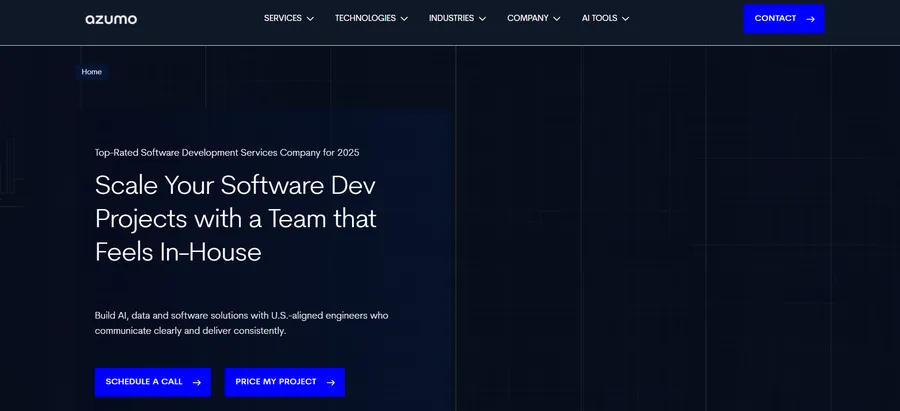Viewport: 900px width, 411px height.
Task: Expand the chevron next to Technologies
Action: click(x=404, y=19)
